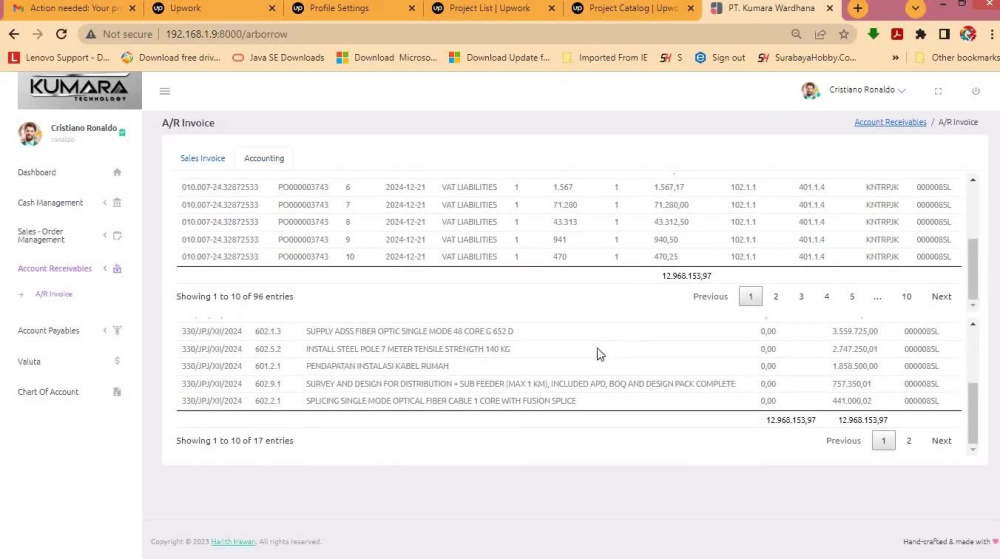The image size is (1000, 559).
Task: Expand the Cash Management submenu chevron
Action: coord(105,203)
